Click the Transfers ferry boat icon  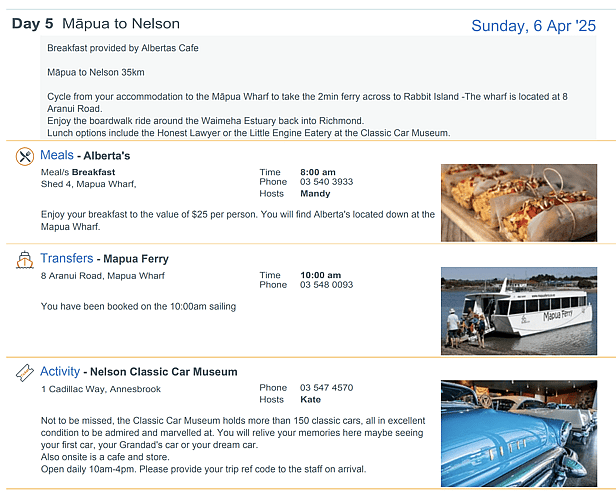[x=25, y=260]
